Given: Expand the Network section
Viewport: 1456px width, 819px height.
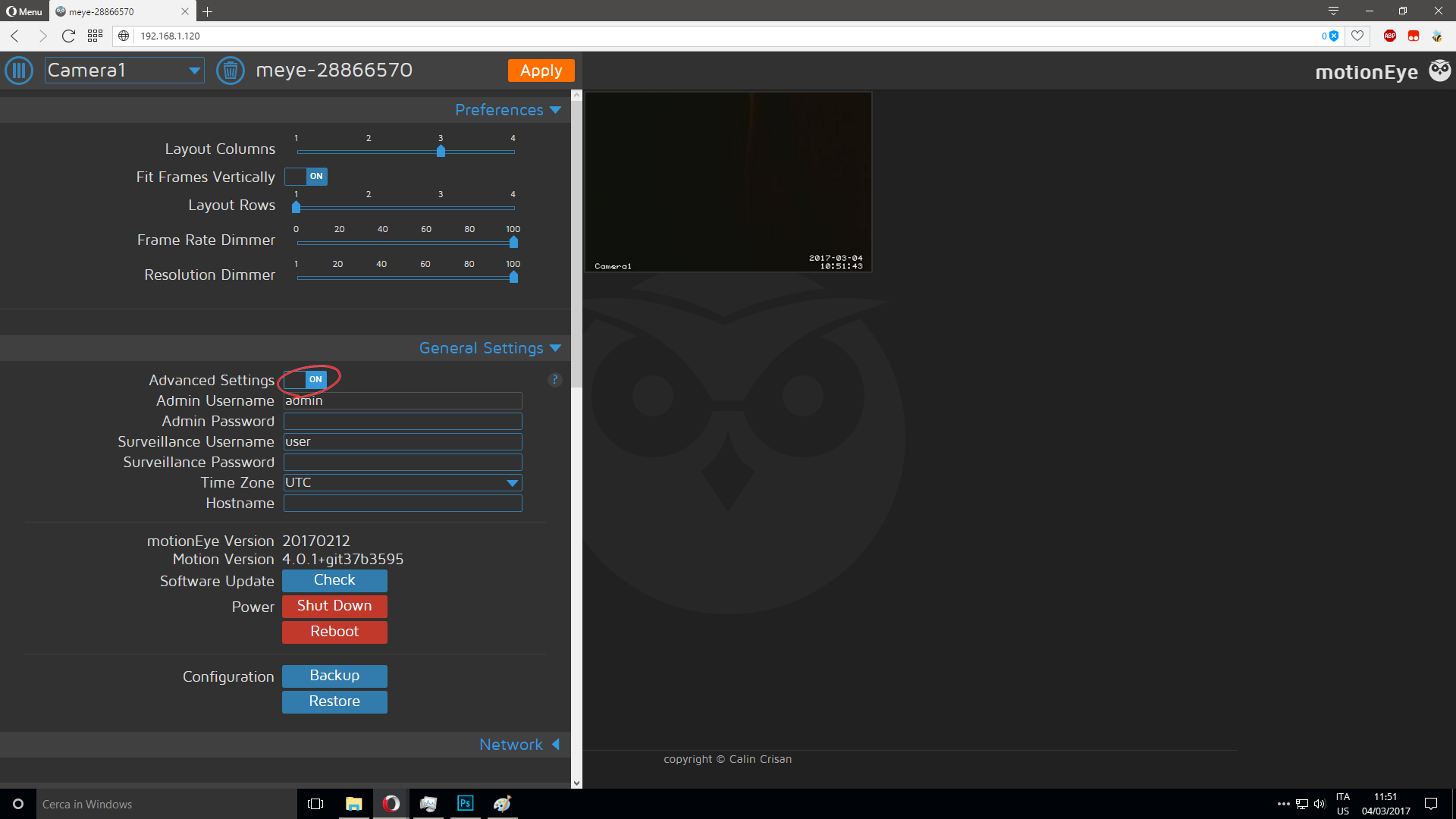Looking at the screenshot, I should [519, 745].
